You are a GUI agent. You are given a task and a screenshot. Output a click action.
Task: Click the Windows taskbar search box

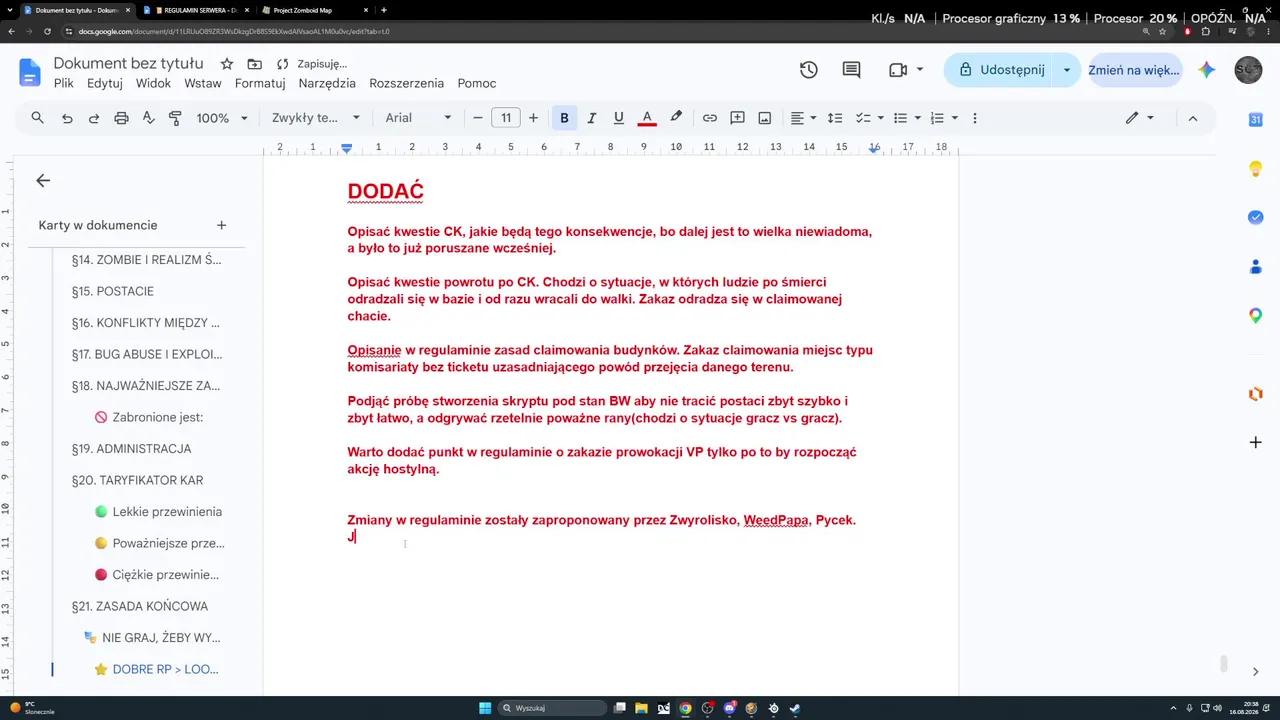pos(553,708)
